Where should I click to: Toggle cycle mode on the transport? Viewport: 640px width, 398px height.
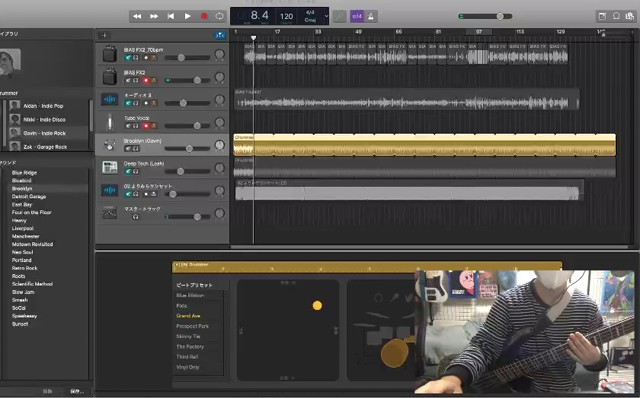pos(220,16)
